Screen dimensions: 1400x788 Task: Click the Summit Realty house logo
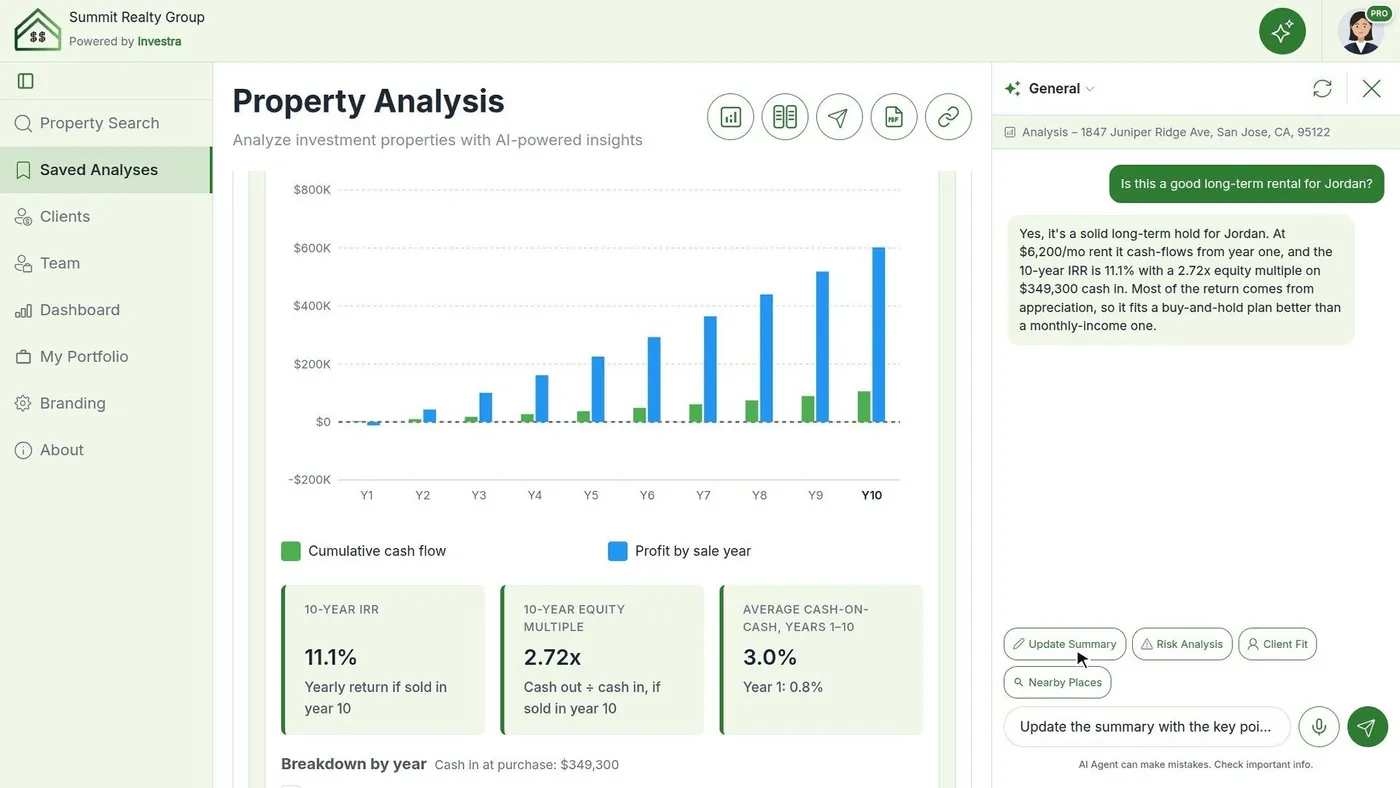(x=37, y=30)
